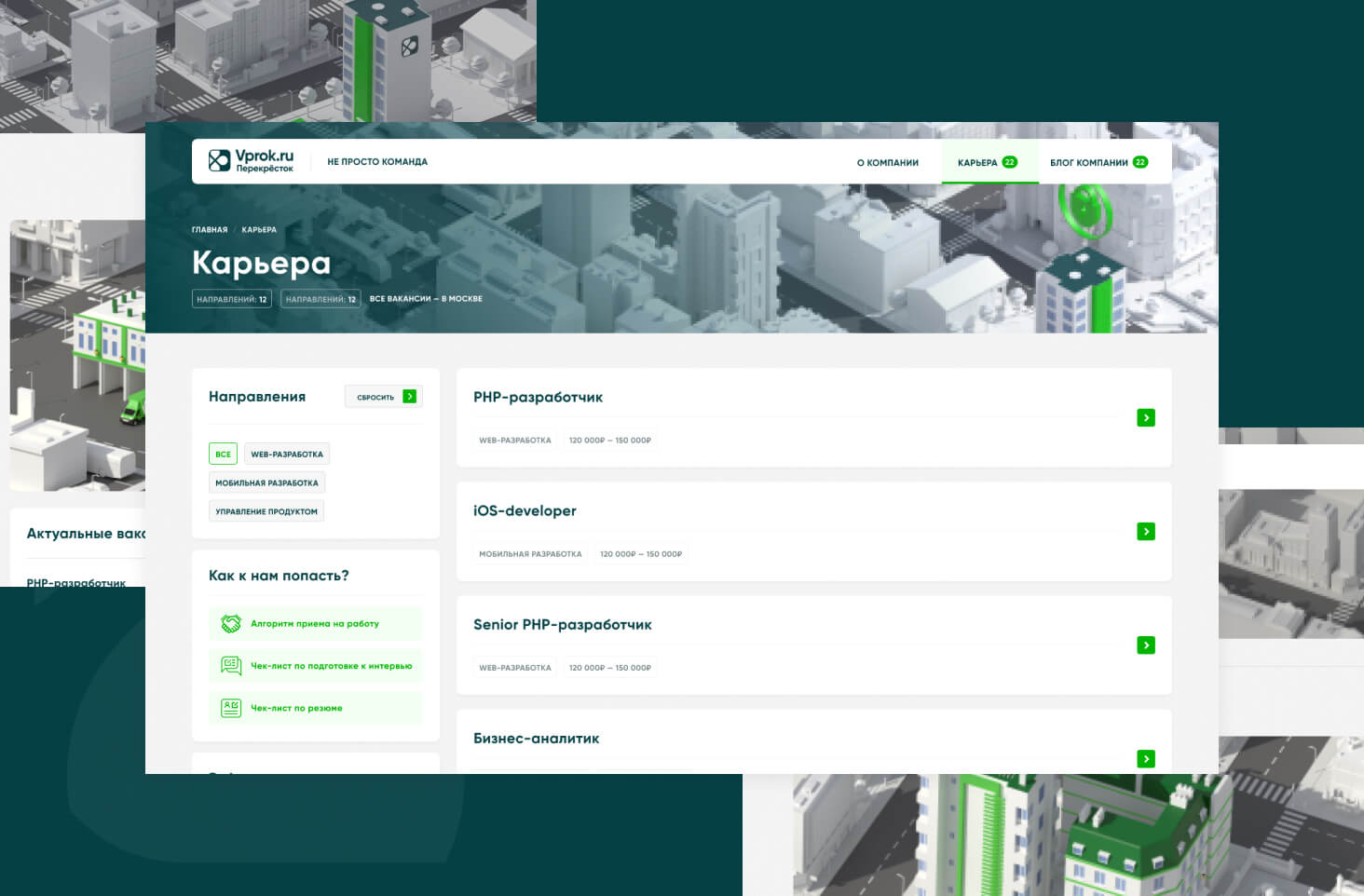Toggle the МОБИЛЬНАЯ РАЗРАБОТКА direction filter
The image size is (1364, 896).
(x=266, y=483)
